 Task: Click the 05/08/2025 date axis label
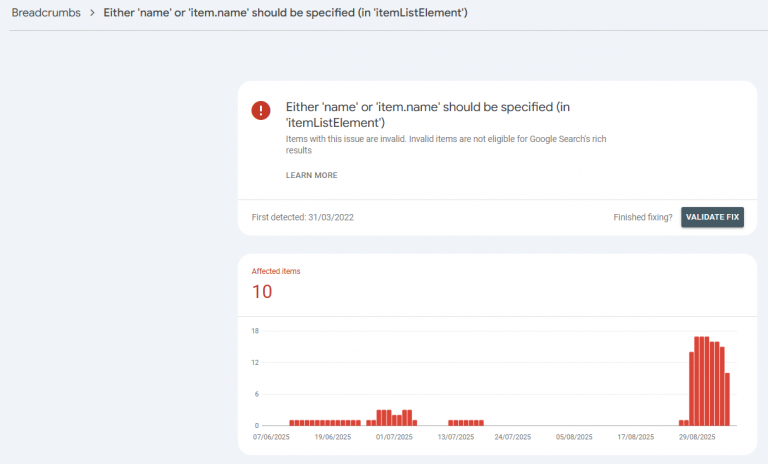(574, 437)
